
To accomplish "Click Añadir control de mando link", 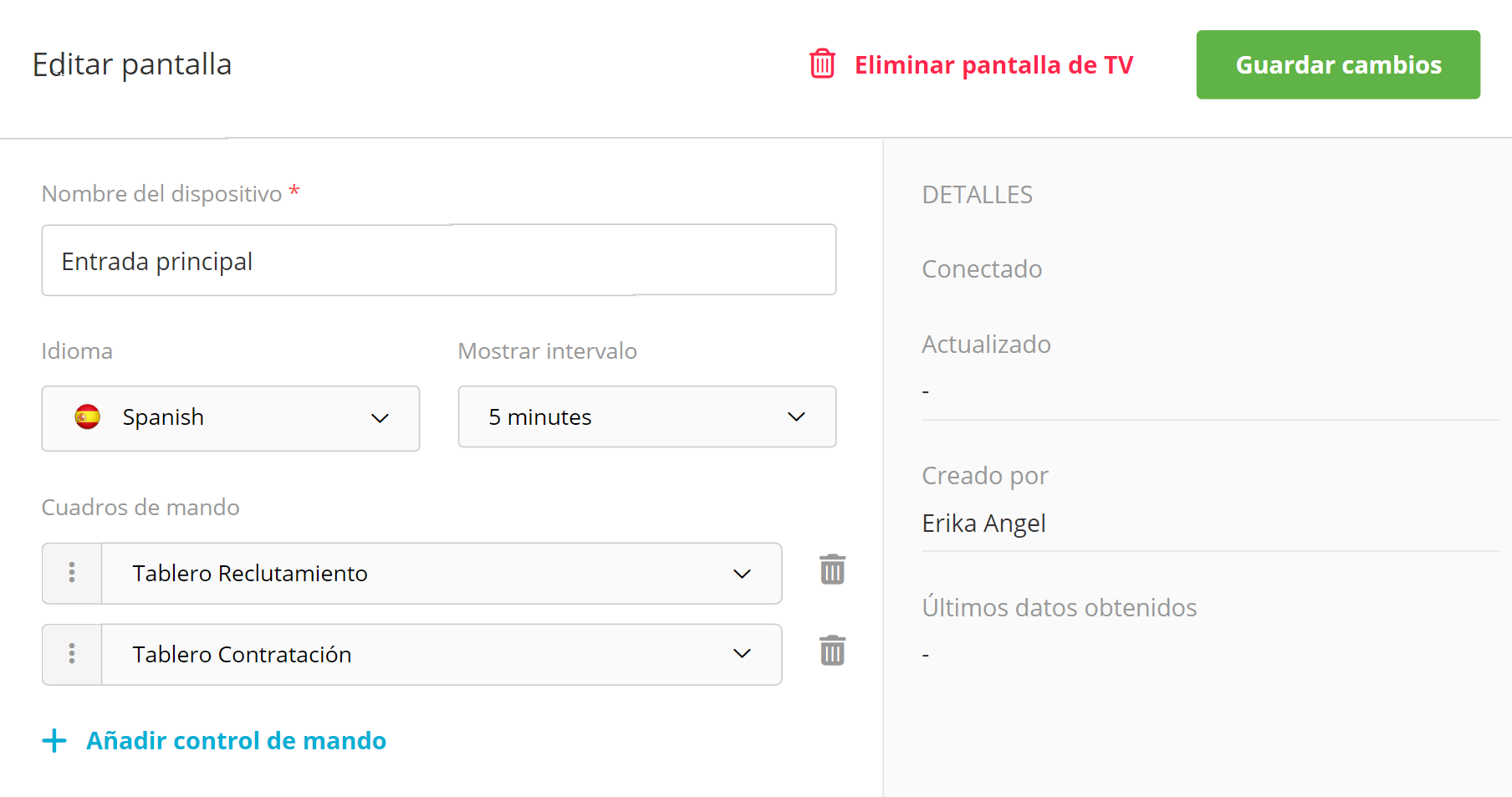I will tap(236, 740).
